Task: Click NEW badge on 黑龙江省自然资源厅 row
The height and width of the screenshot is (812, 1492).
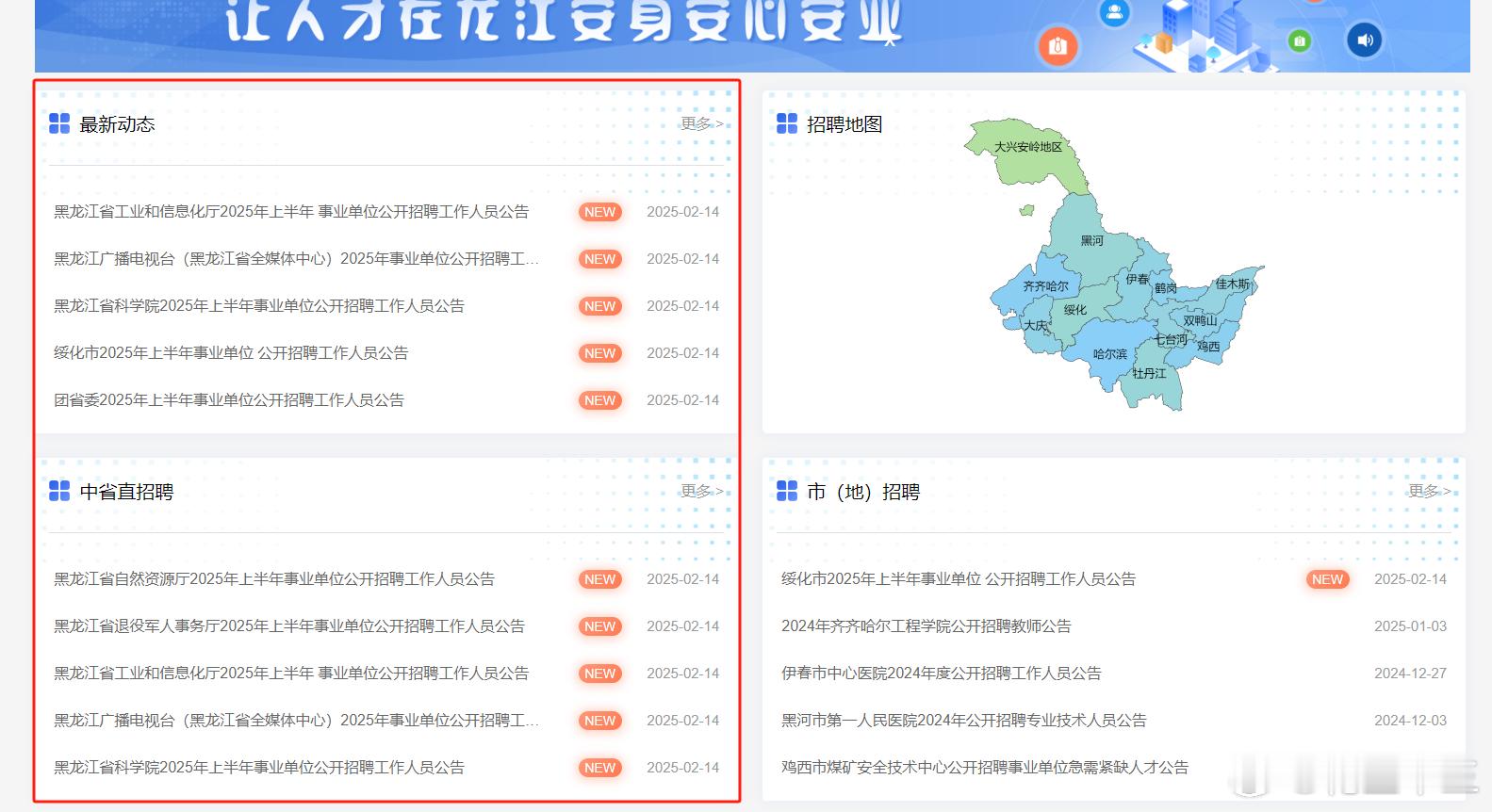Action: pyautogui.click(x=599, y=579)
